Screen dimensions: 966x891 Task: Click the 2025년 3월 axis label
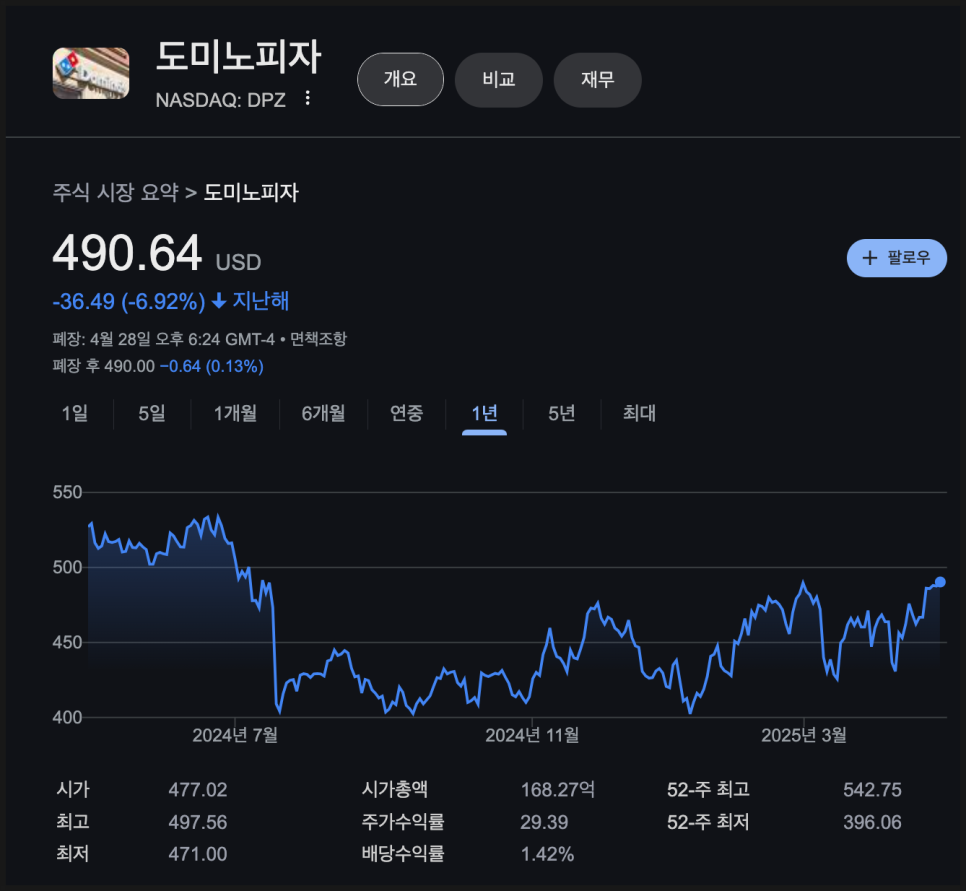pos(804,735)
